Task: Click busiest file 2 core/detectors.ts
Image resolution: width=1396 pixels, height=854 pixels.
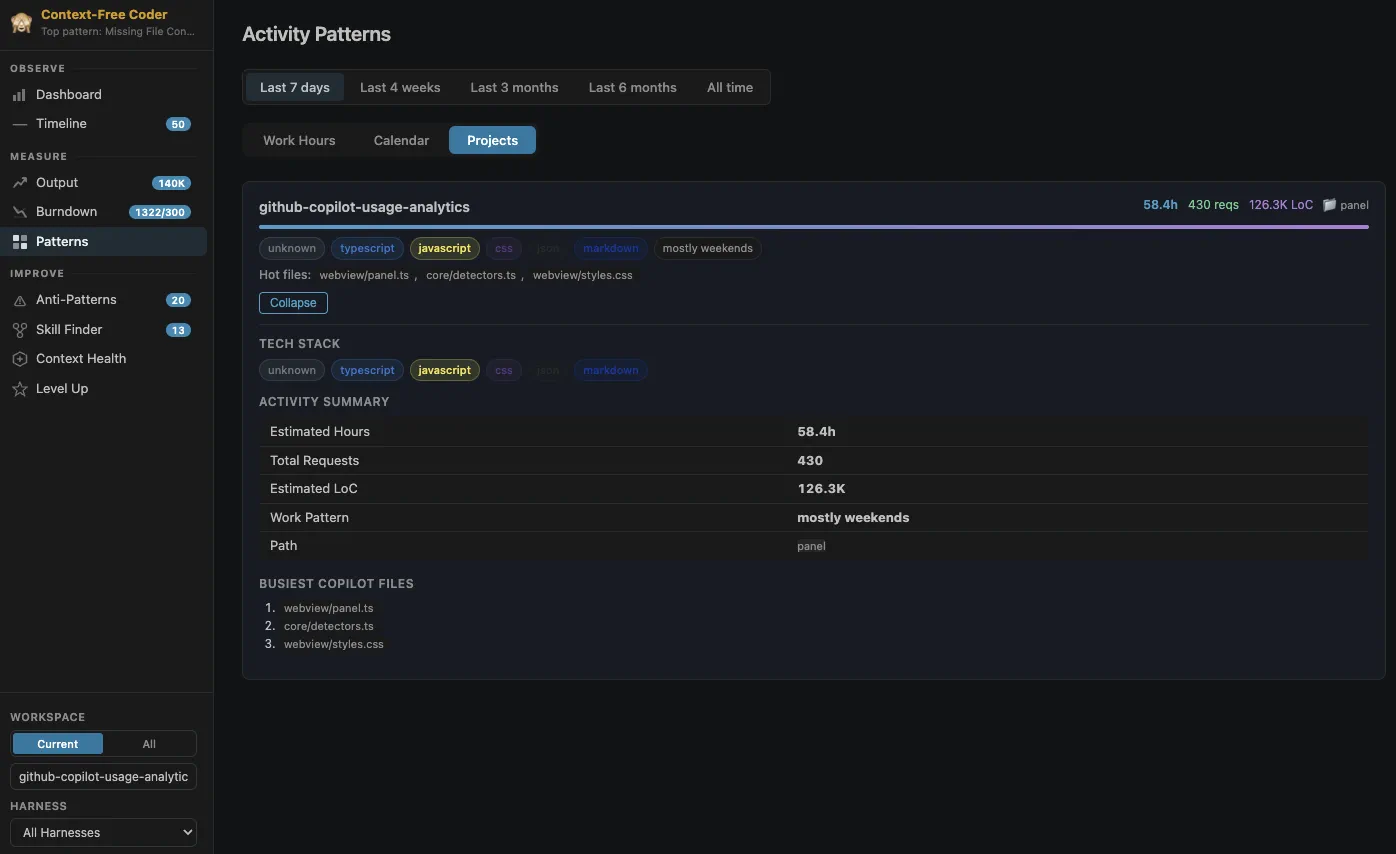Action: [x=328, y=626]
